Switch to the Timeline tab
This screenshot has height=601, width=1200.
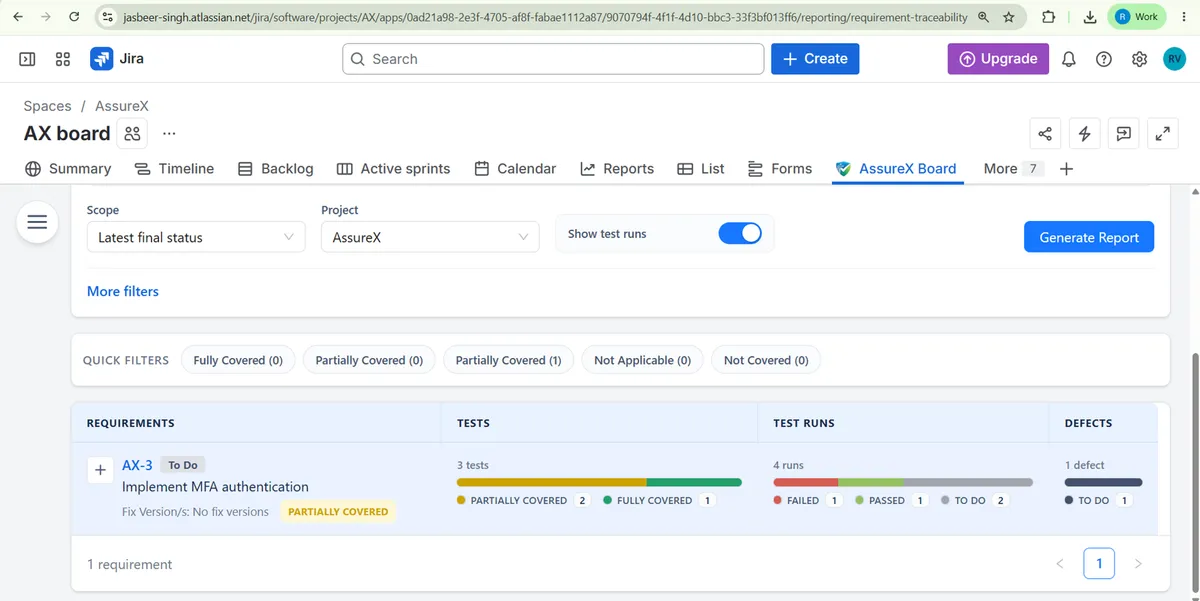(174, 169)
